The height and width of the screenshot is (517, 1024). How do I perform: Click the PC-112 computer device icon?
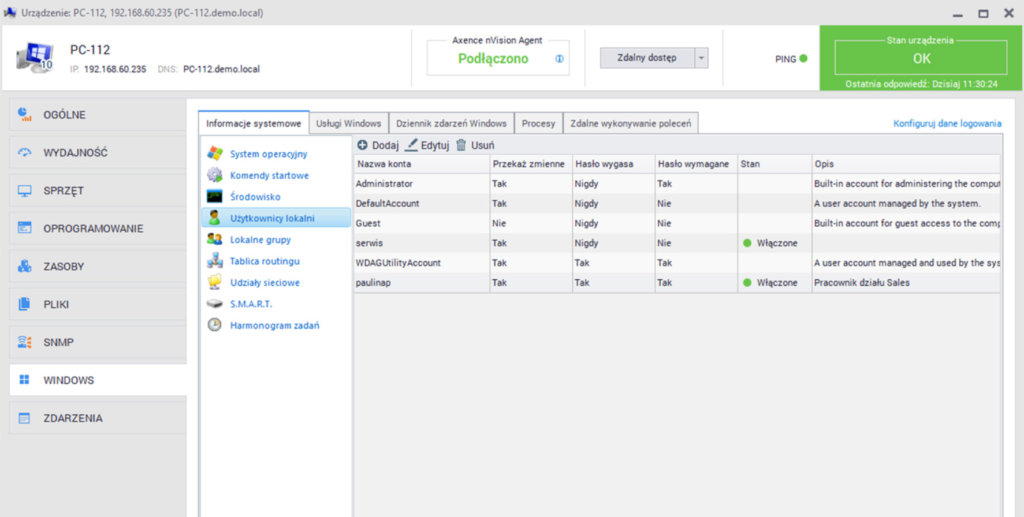point(35,57)
